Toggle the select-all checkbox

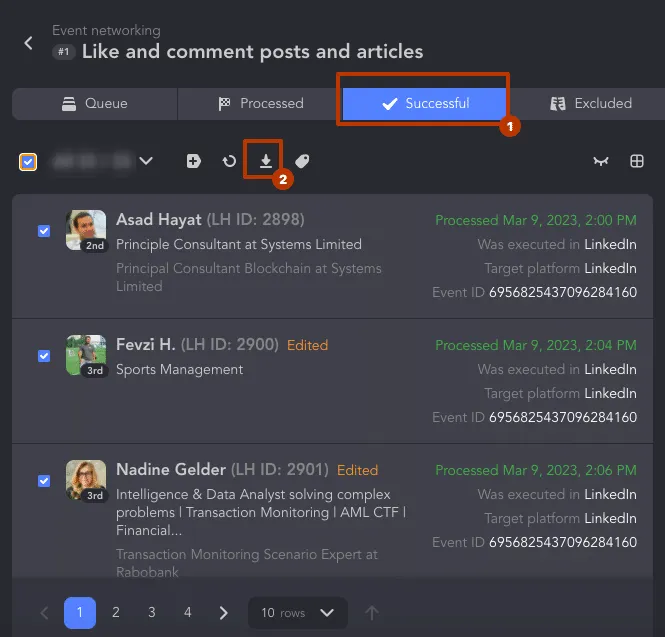click(x=28, y=162)
